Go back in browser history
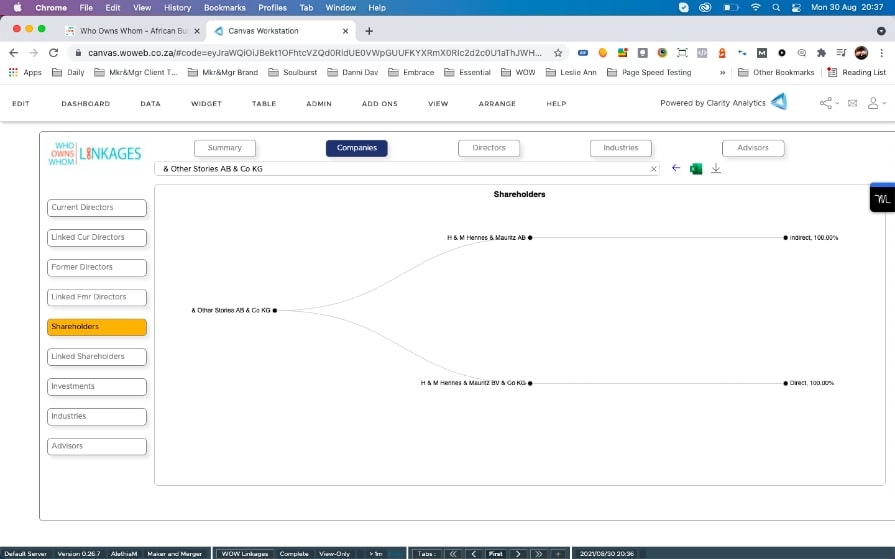Viewport: 895px width, 559px height. click(x=14, y=53)
